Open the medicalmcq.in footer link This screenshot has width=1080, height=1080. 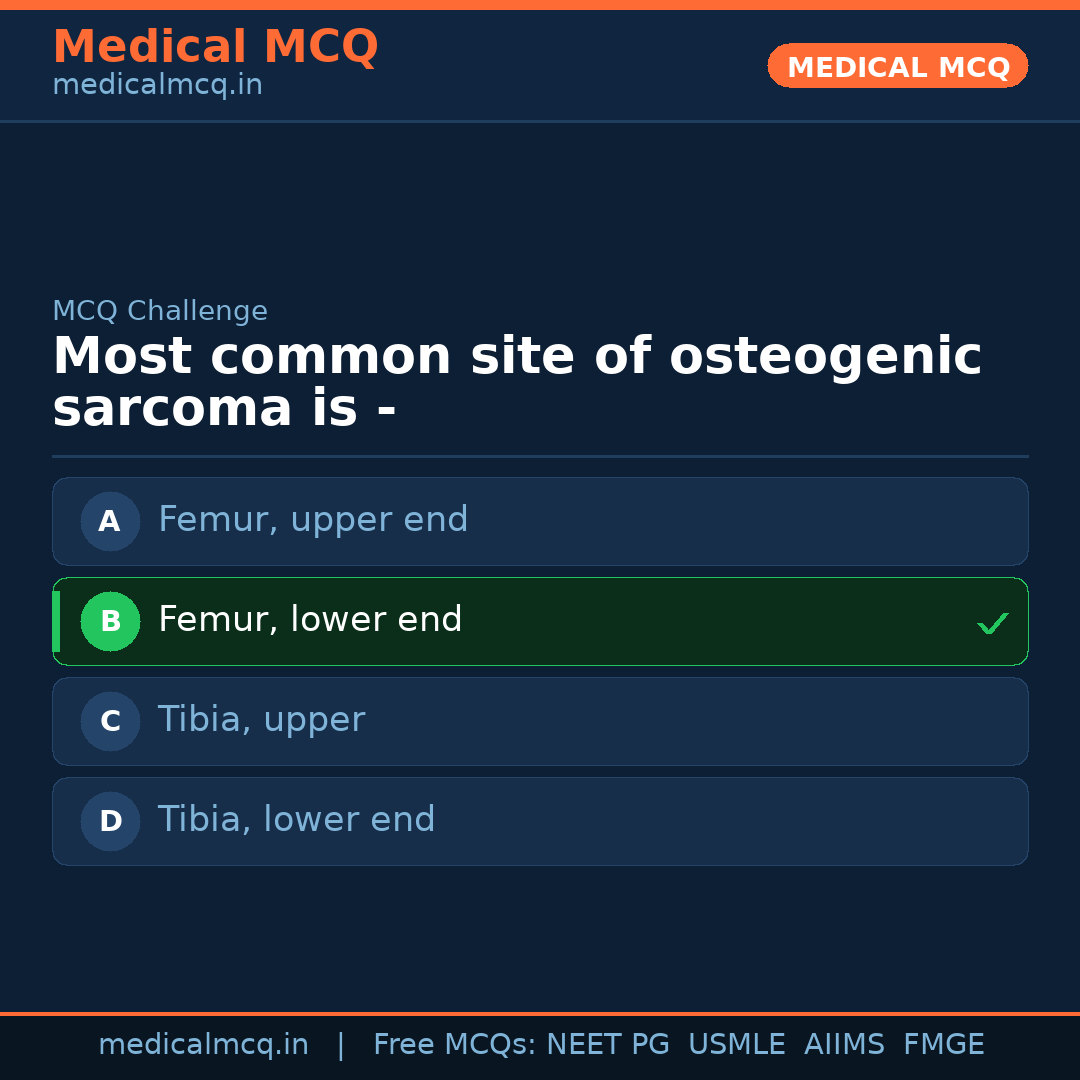(x=203, y=1043)
